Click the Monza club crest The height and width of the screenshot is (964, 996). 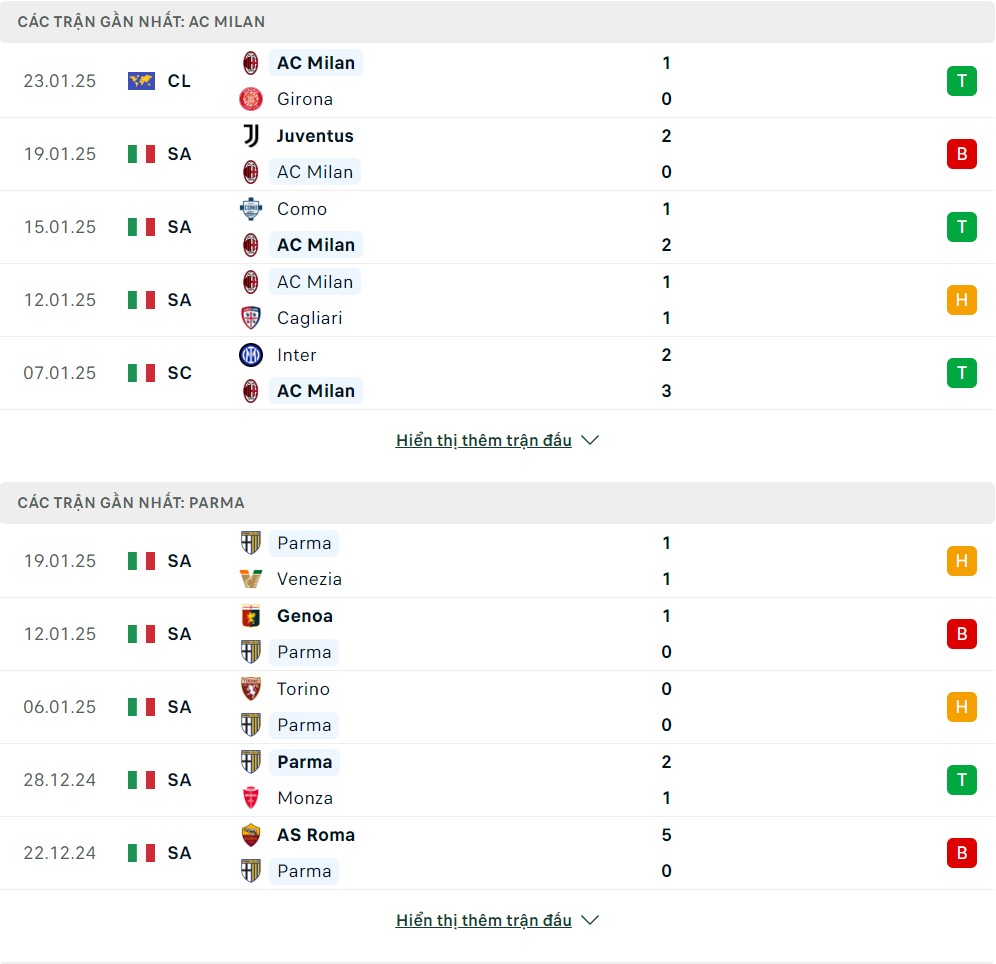[x=251, y=798]
